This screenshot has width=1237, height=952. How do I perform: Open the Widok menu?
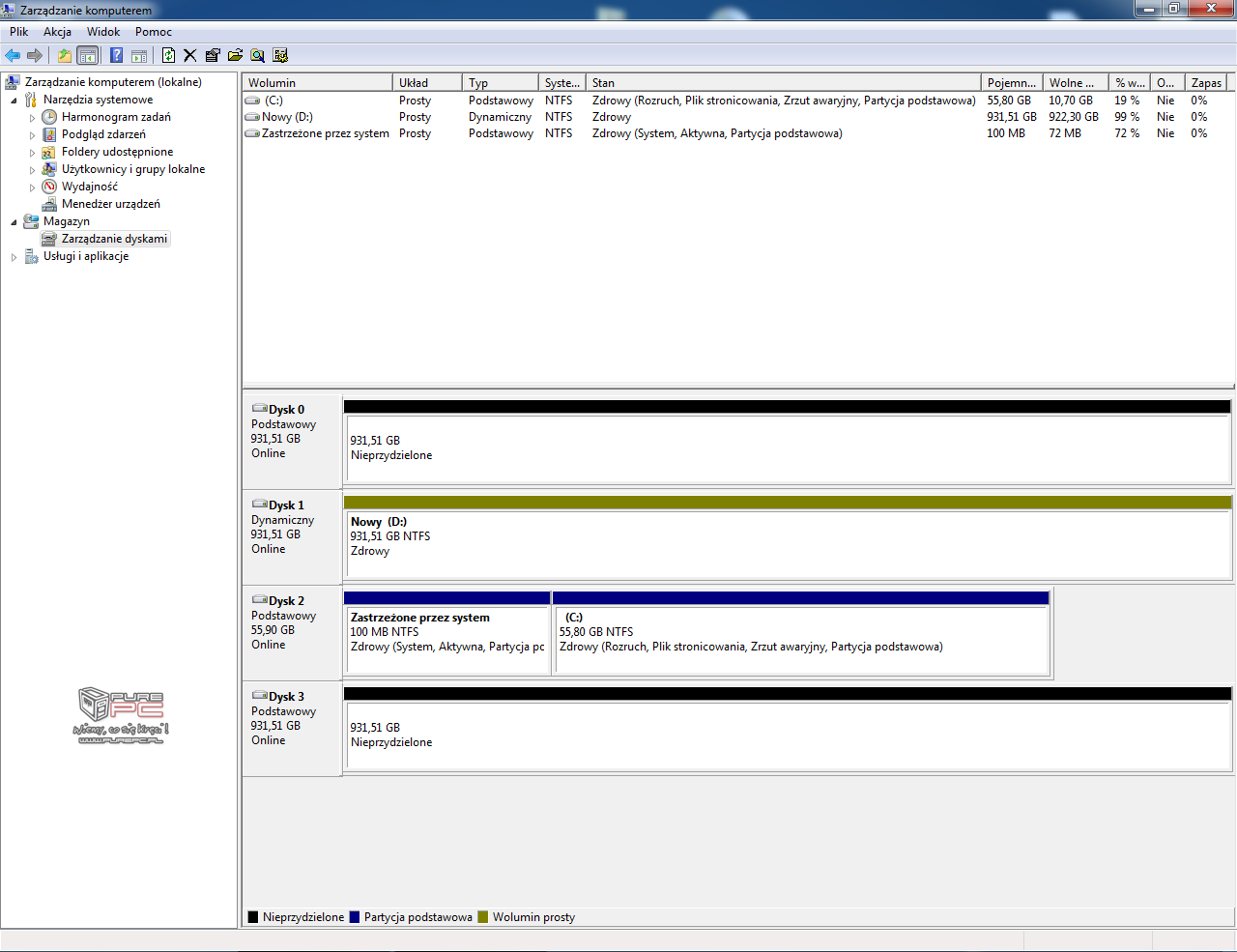coord(103,32)
